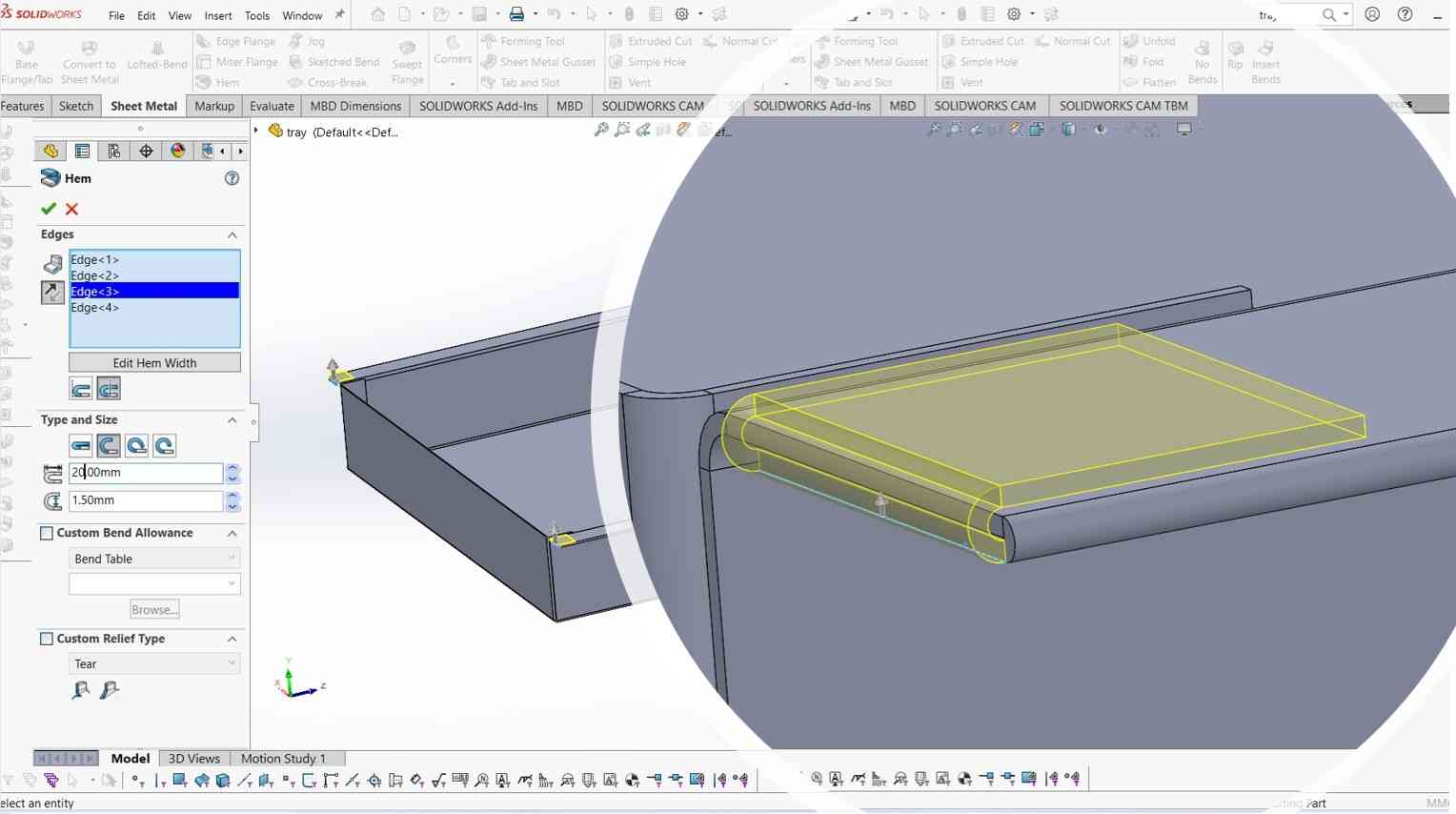Image resolution: width=1456 pixels, height=814 pixels.
Task: Click the Miter Flange tool
Action: pyautogui.click(x=236, y=62)
